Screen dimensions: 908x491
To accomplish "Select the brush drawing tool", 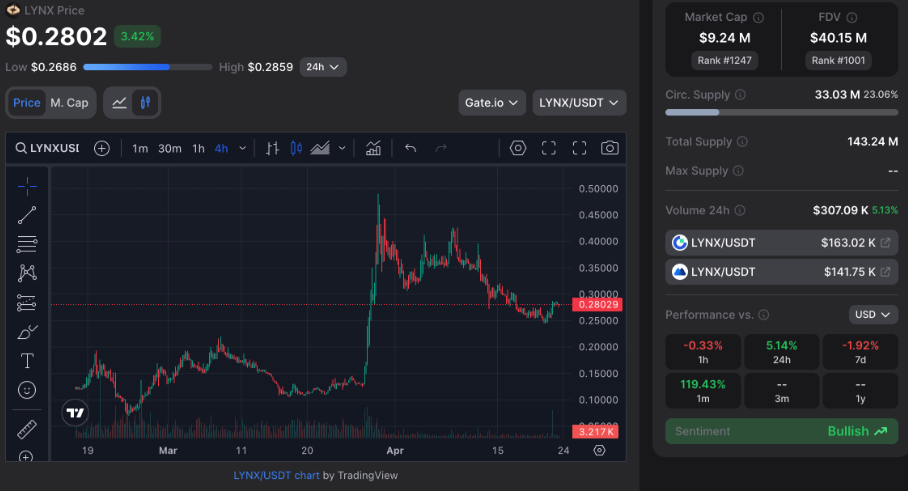I will 27,332.
